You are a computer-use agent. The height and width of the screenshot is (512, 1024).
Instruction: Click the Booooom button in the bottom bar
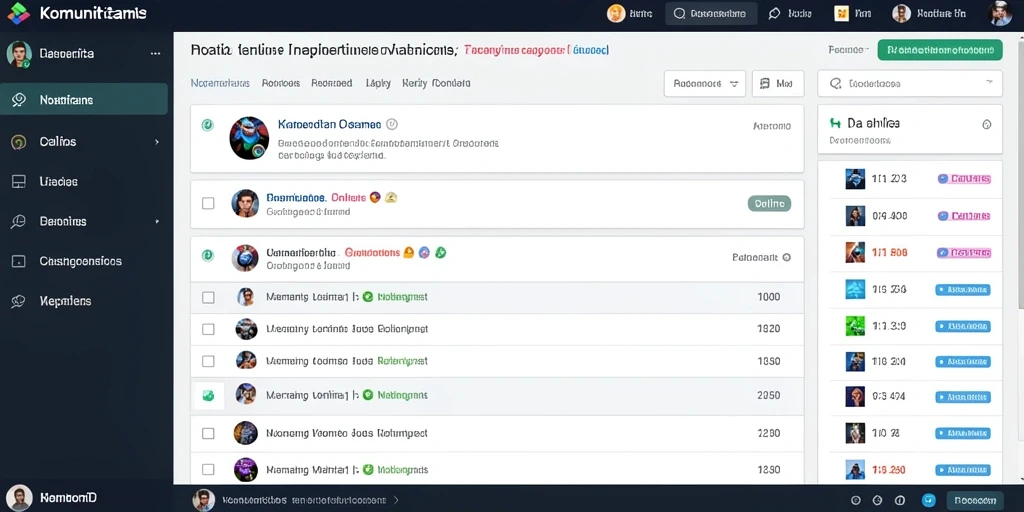[x=974, y=500]
